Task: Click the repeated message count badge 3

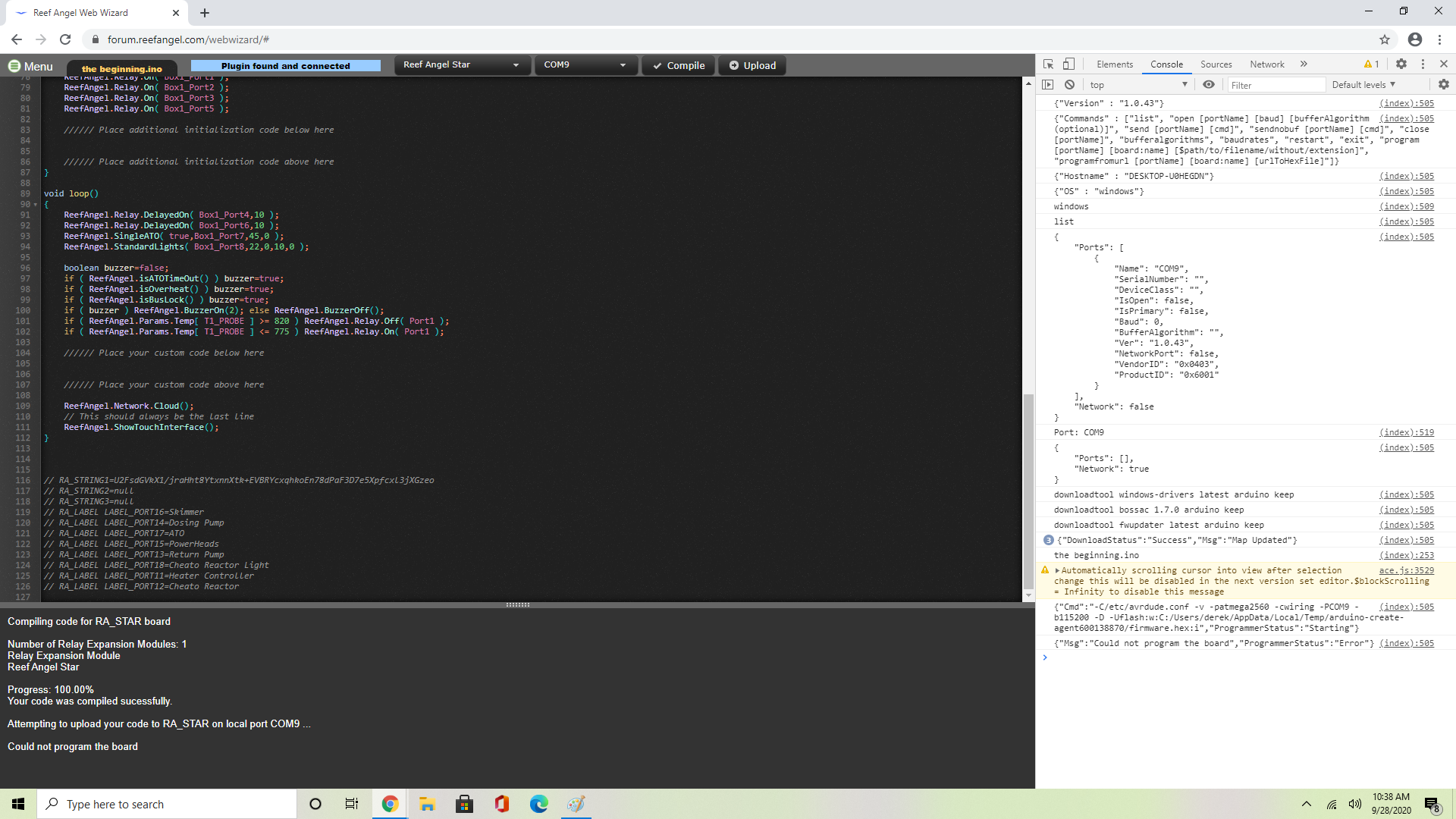Action: pos(1048,540)
